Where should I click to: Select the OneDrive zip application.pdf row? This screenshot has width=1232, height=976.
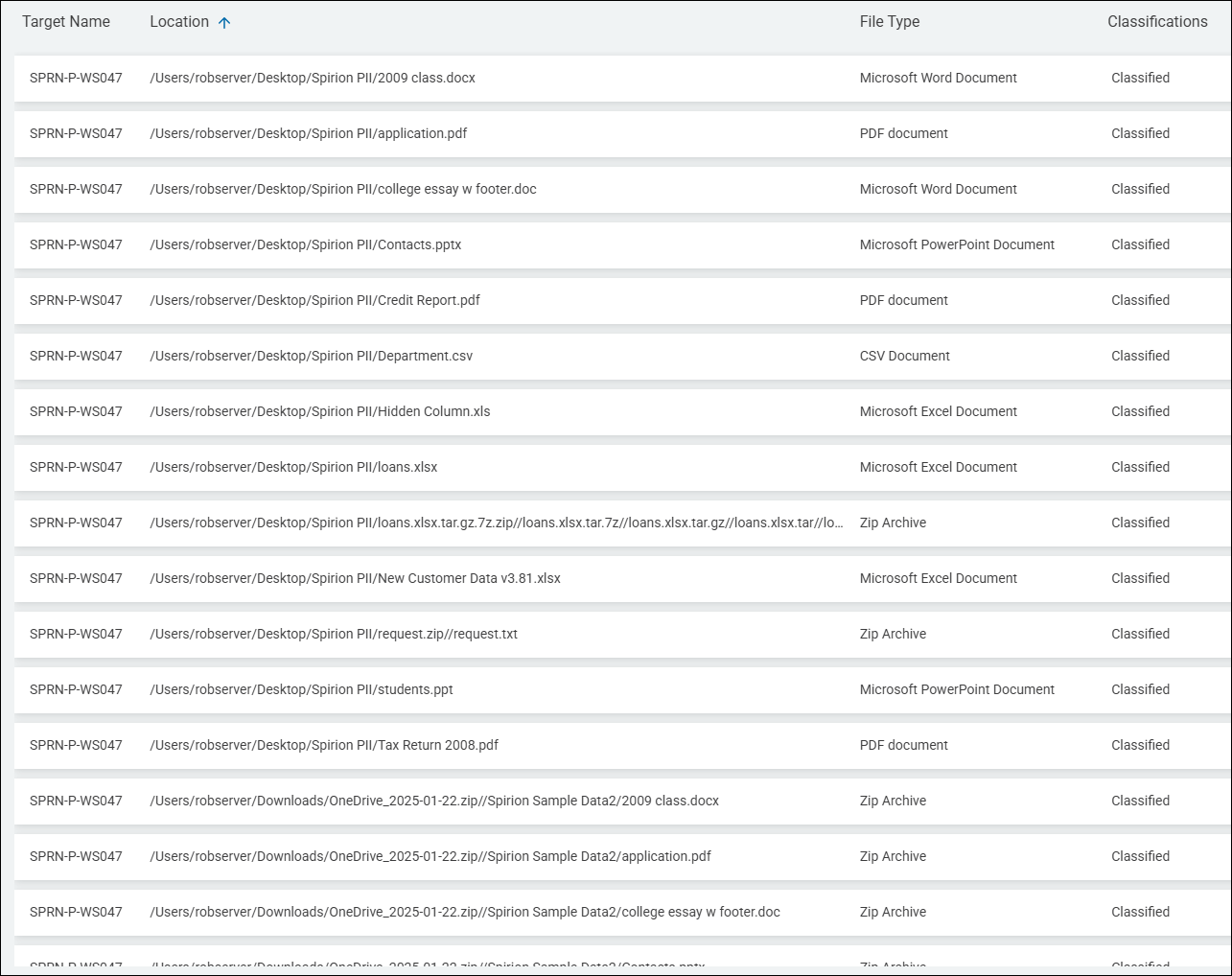tap(430, 857)
